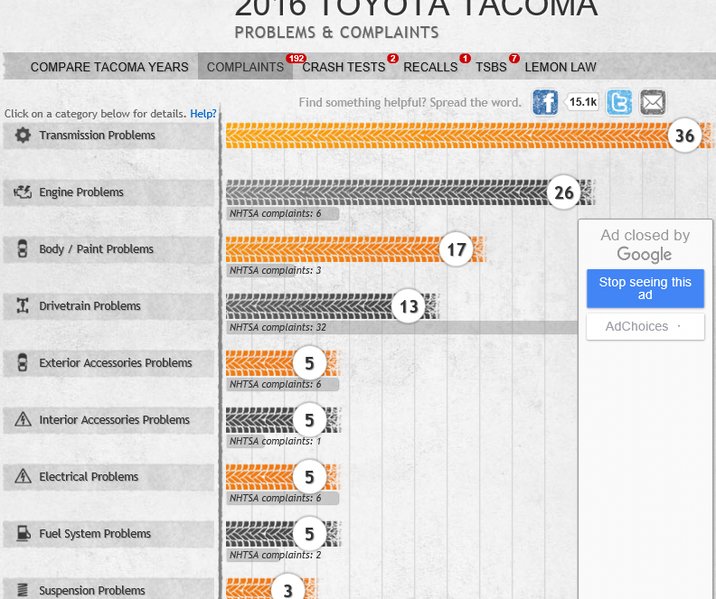
Task: Select the Complaints tab
Action: click(x=245, y=67)
